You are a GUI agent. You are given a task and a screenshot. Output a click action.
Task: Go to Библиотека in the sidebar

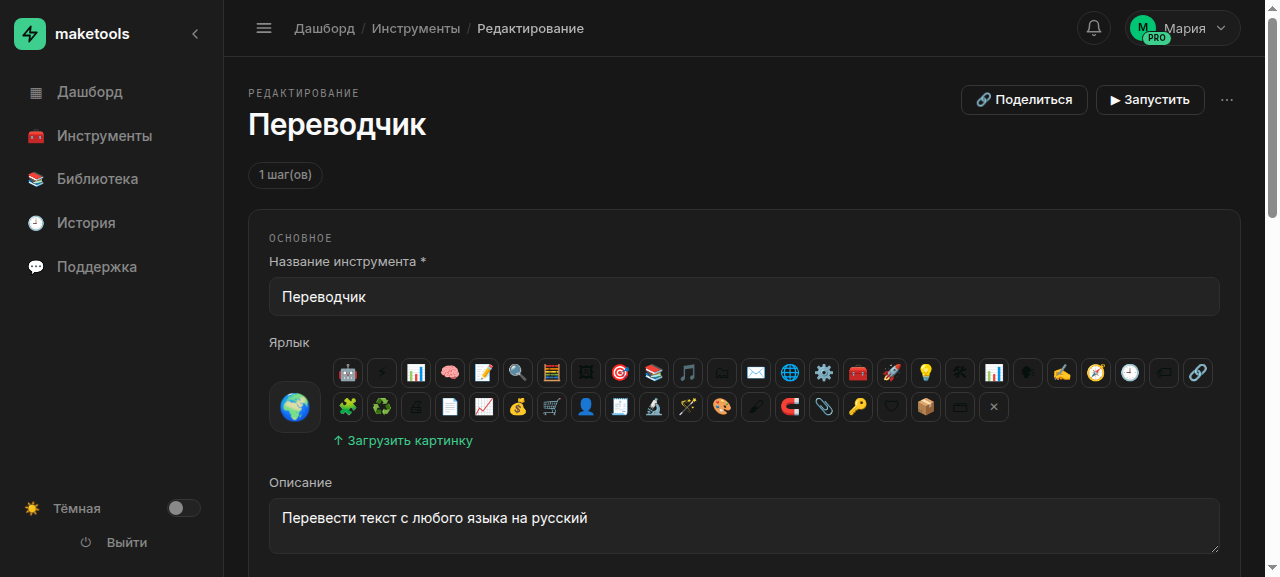click(x=111, y=179)
